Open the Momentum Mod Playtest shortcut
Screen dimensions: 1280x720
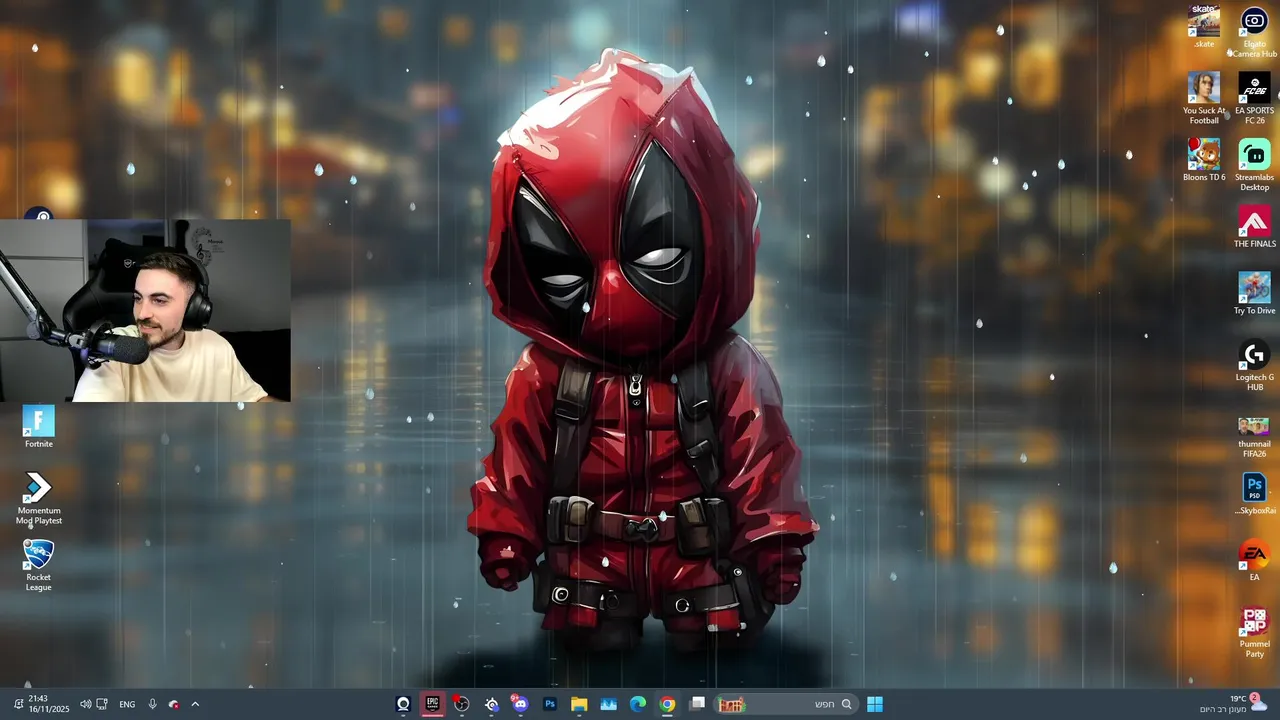click(38, 499)
